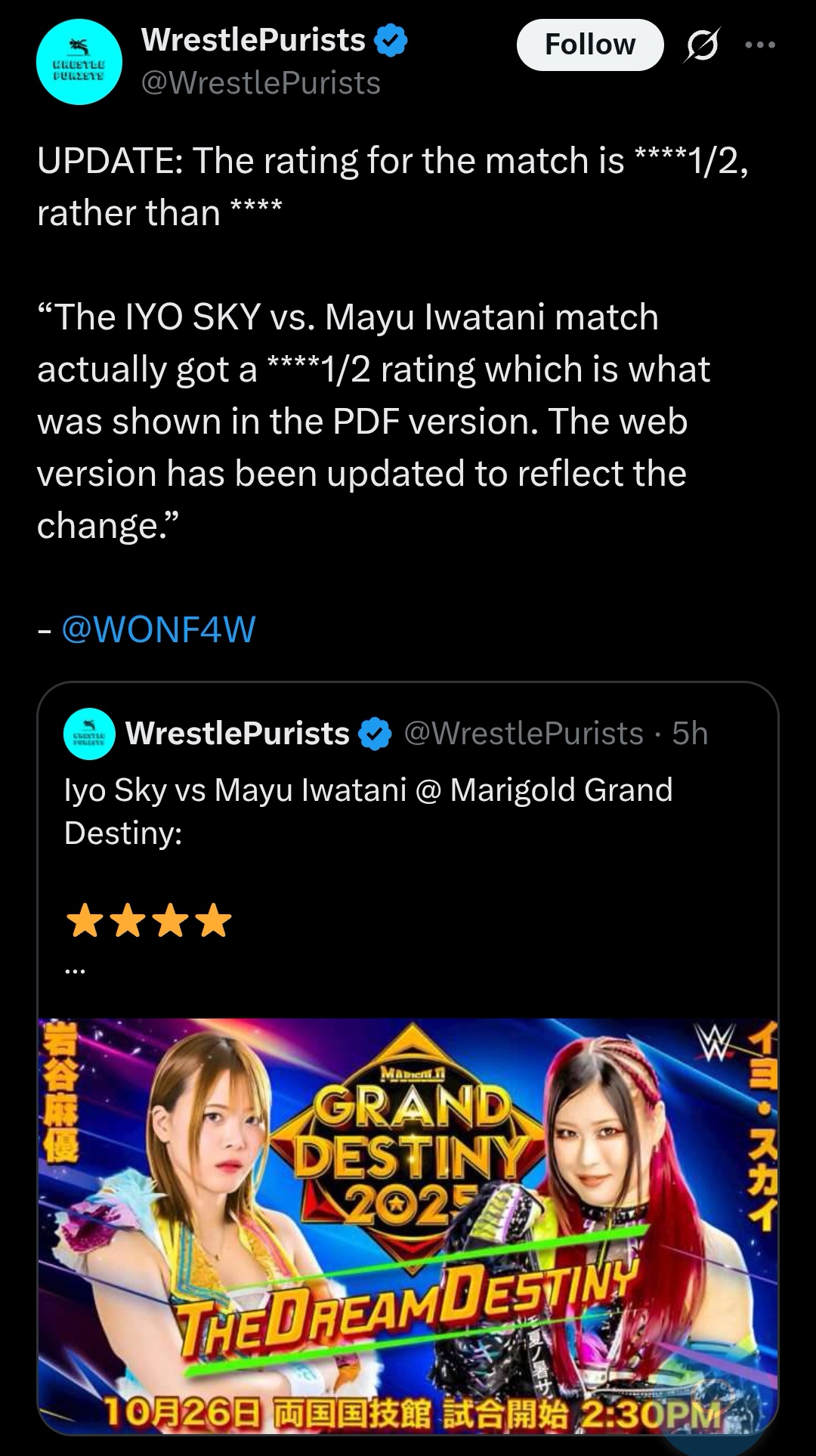Tap the Follow button

590,45
